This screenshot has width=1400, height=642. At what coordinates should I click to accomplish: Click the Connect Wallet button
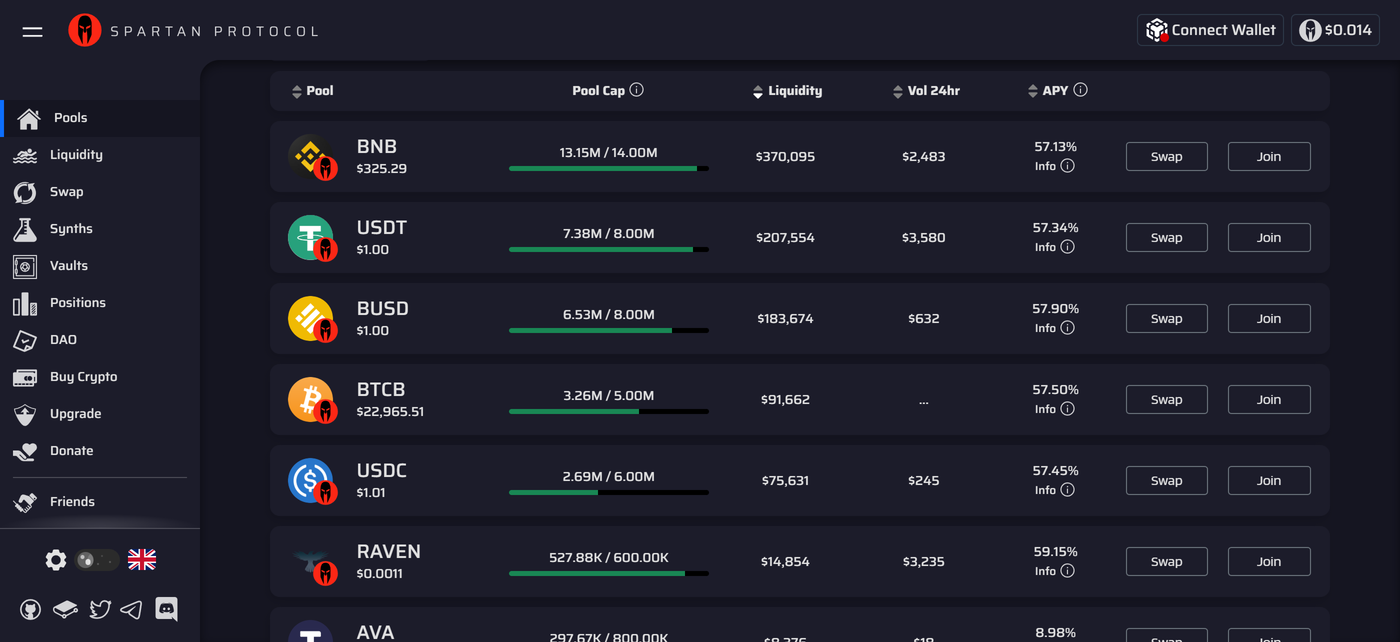coord(1210,30)
